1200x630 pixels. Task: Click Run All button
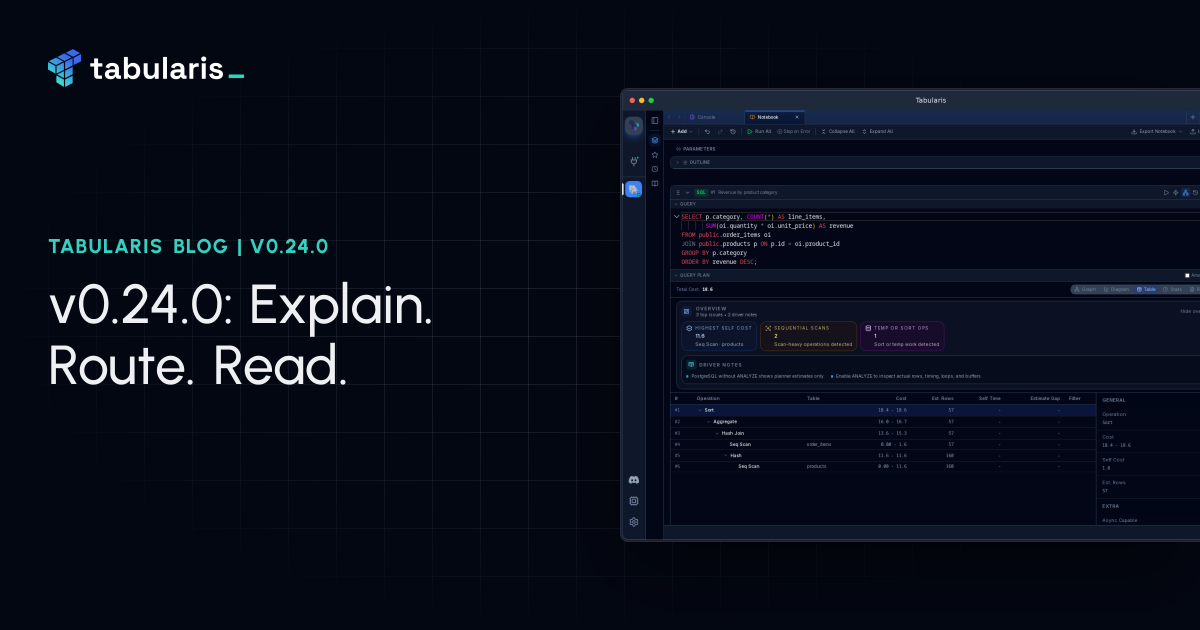coord(759,131)
